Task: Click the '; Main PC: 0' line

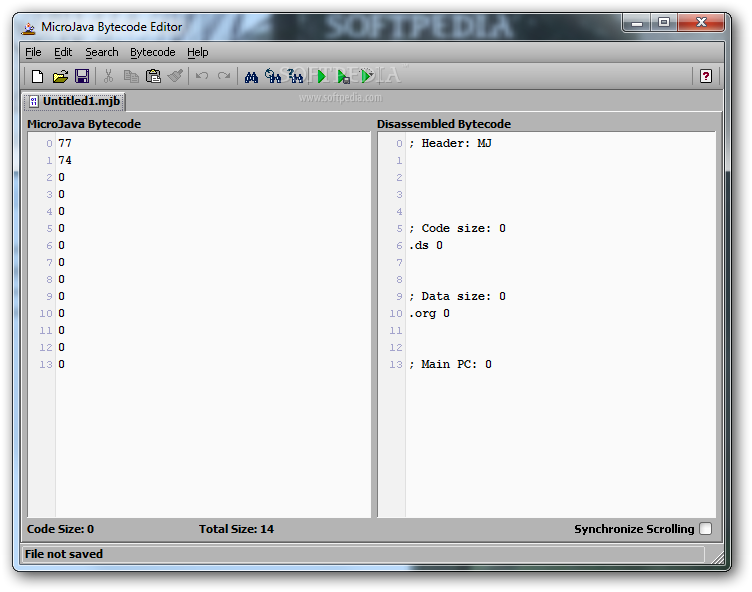Action: click(450, 364)
